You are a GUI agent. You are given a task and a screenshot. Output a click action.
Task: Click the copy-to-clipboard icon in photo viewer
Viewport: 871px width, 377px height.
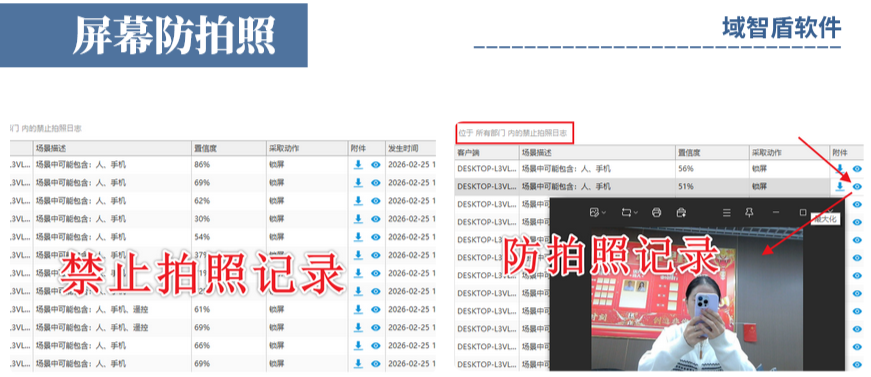pyautogui.click(x=681, y=212)
